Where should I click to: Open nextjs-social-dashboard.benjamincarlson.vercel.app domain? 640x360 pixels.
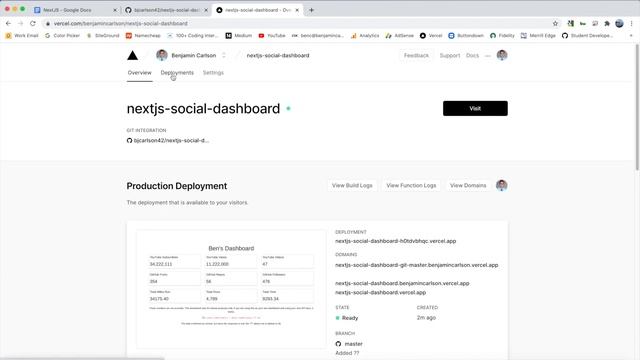click(x=402, y=283)
